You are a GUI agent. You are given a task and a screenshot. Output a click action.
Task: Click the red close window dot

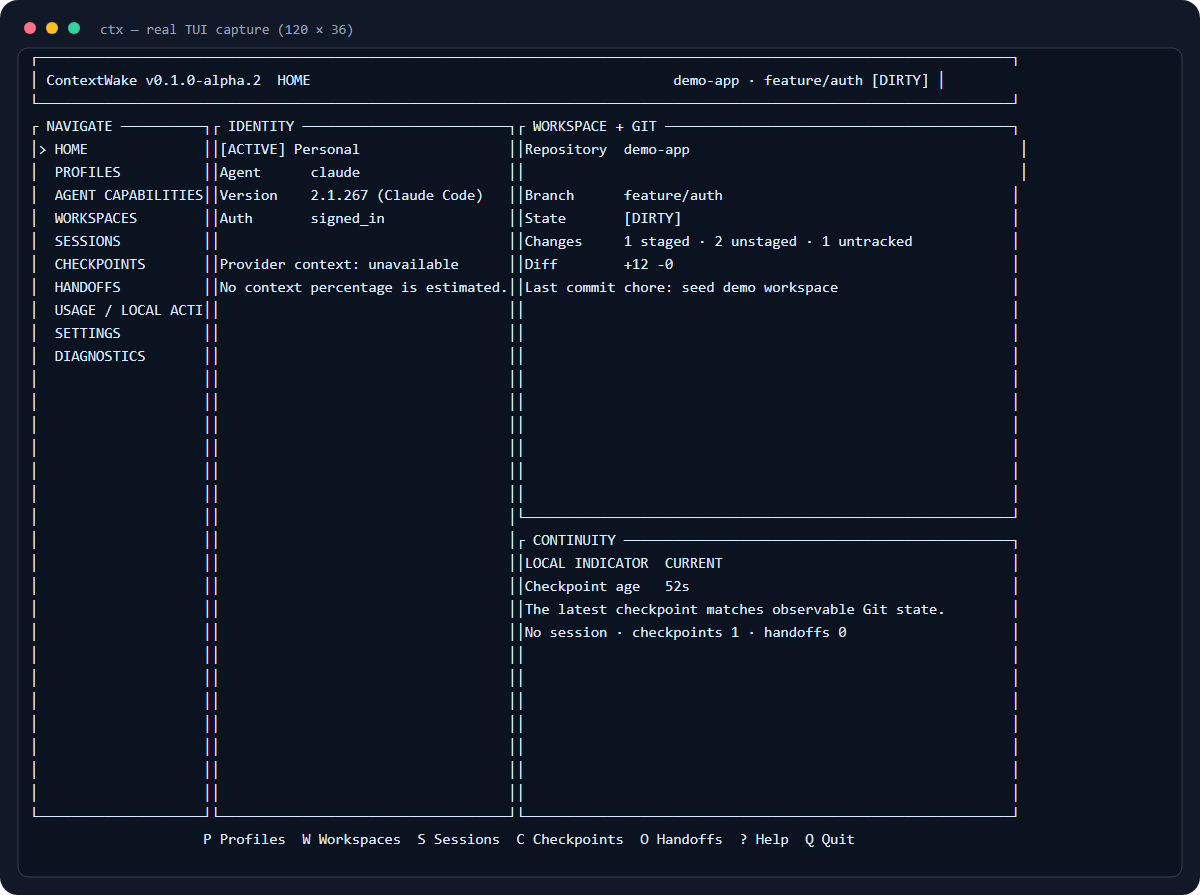[30, 28]
